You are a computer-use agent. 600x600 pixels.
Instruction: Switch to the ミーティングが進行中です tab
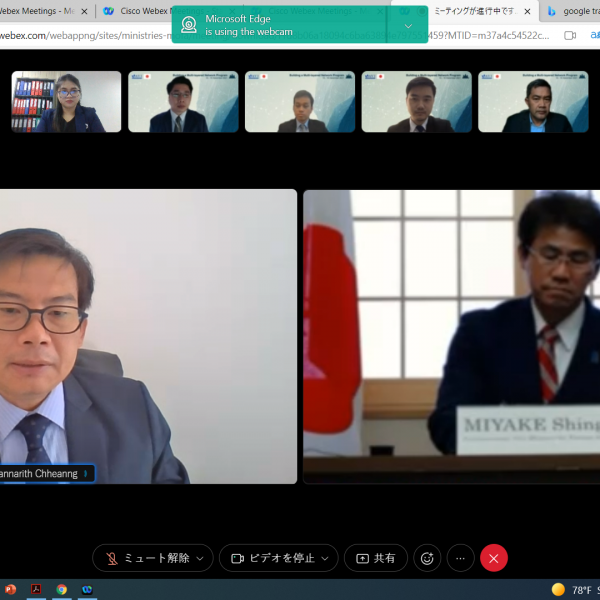coord(473,11)
